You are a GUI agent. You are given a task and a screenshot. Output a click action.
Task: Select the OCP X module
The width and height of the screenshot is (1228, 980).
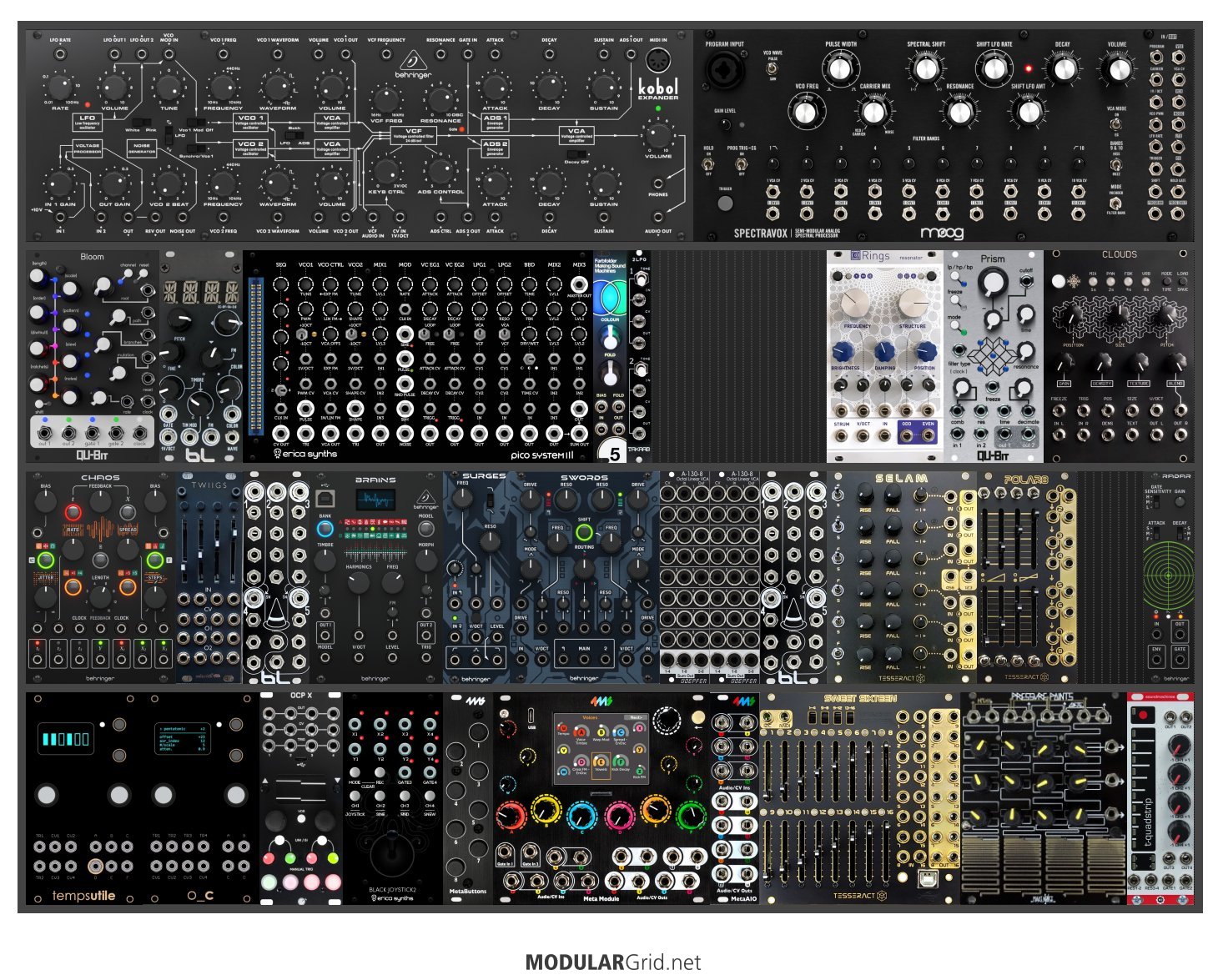coord(300,798)
